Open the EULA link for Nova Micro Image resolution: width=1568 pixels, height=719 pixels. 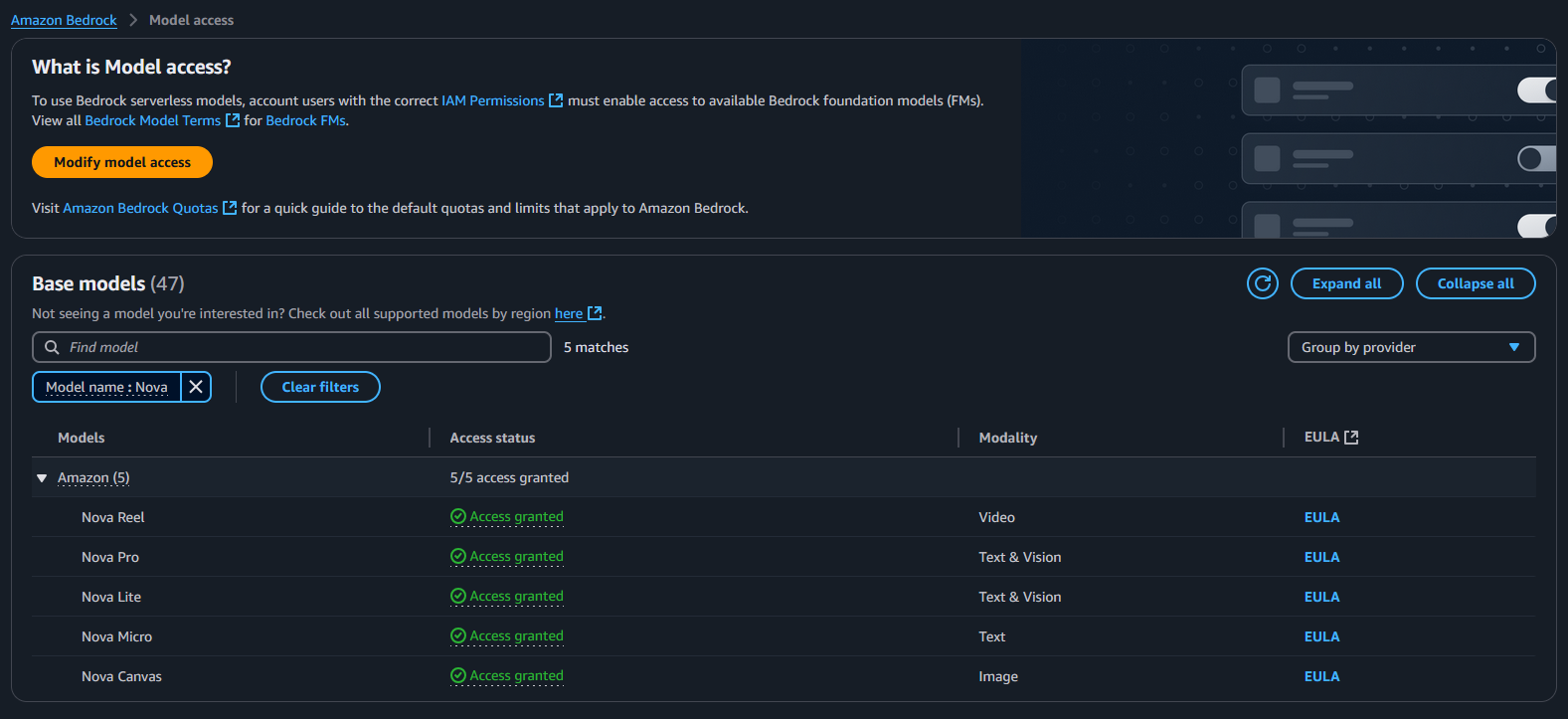(x=1321, y=636)
